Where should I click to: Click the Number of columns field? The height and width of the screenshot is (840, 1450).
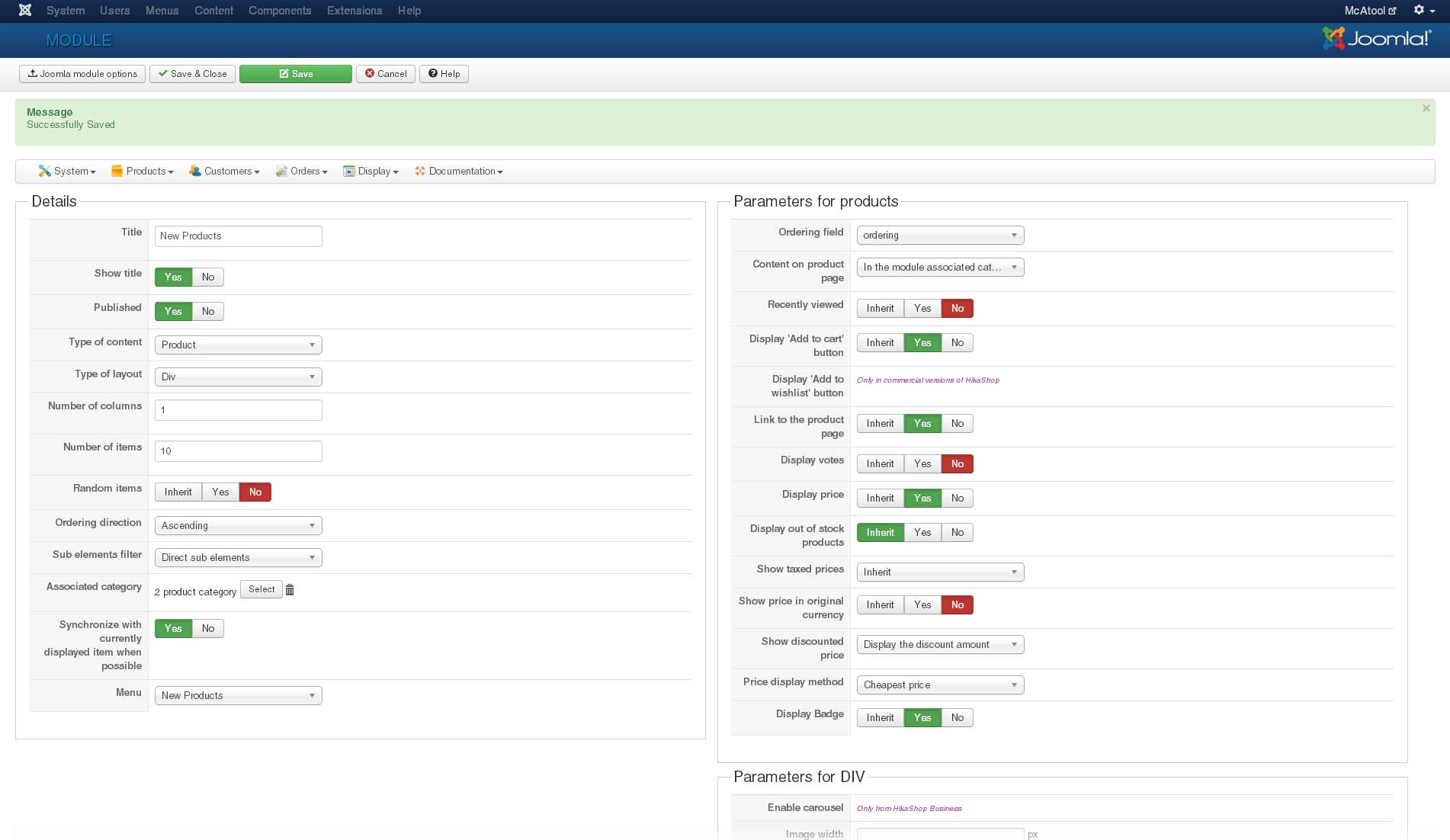coord(239,410)
